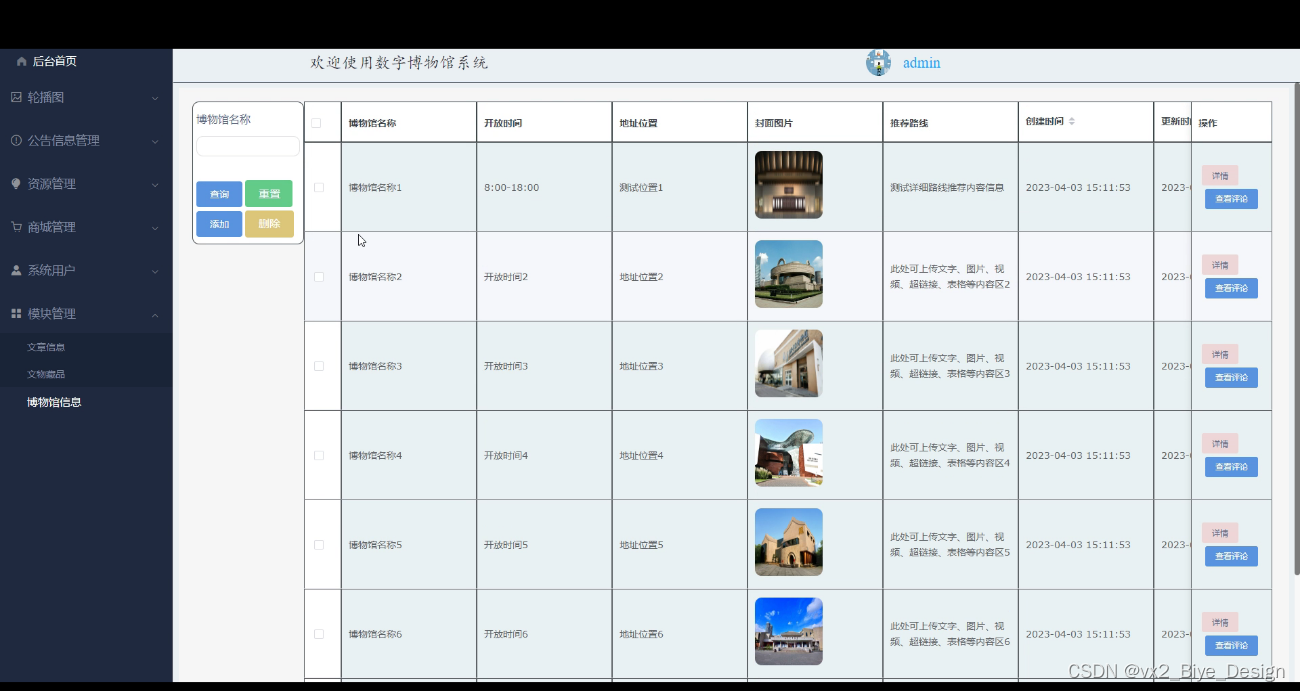Open the 轮播图 menu label

tap(46, 98)
